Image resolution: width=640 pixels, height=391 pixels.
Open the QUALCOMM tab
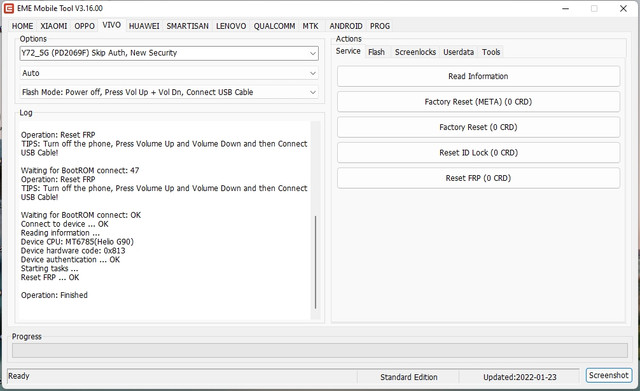tap(274, 26)
